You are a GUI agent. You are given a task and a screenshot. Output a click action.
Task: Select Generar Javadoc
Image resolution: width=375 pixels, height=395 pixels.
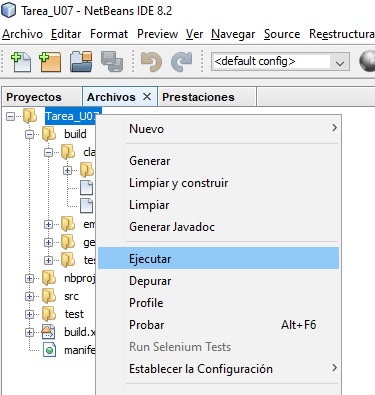point(219,227)
